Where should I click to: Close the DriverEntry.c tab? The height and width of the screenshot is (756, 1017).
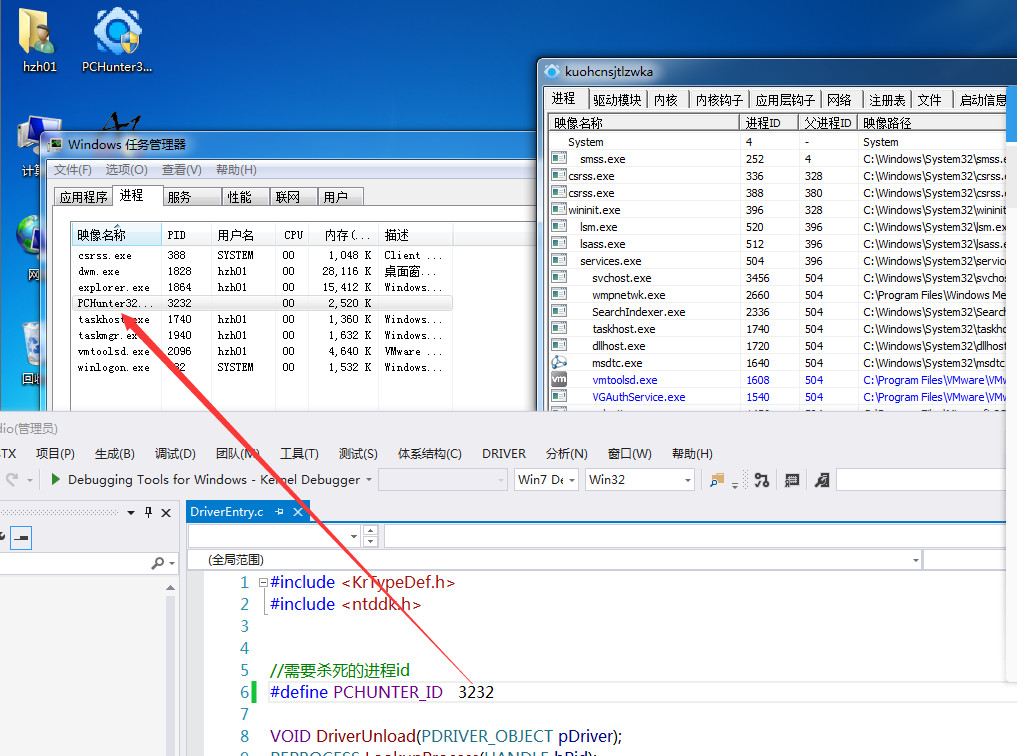298,512
